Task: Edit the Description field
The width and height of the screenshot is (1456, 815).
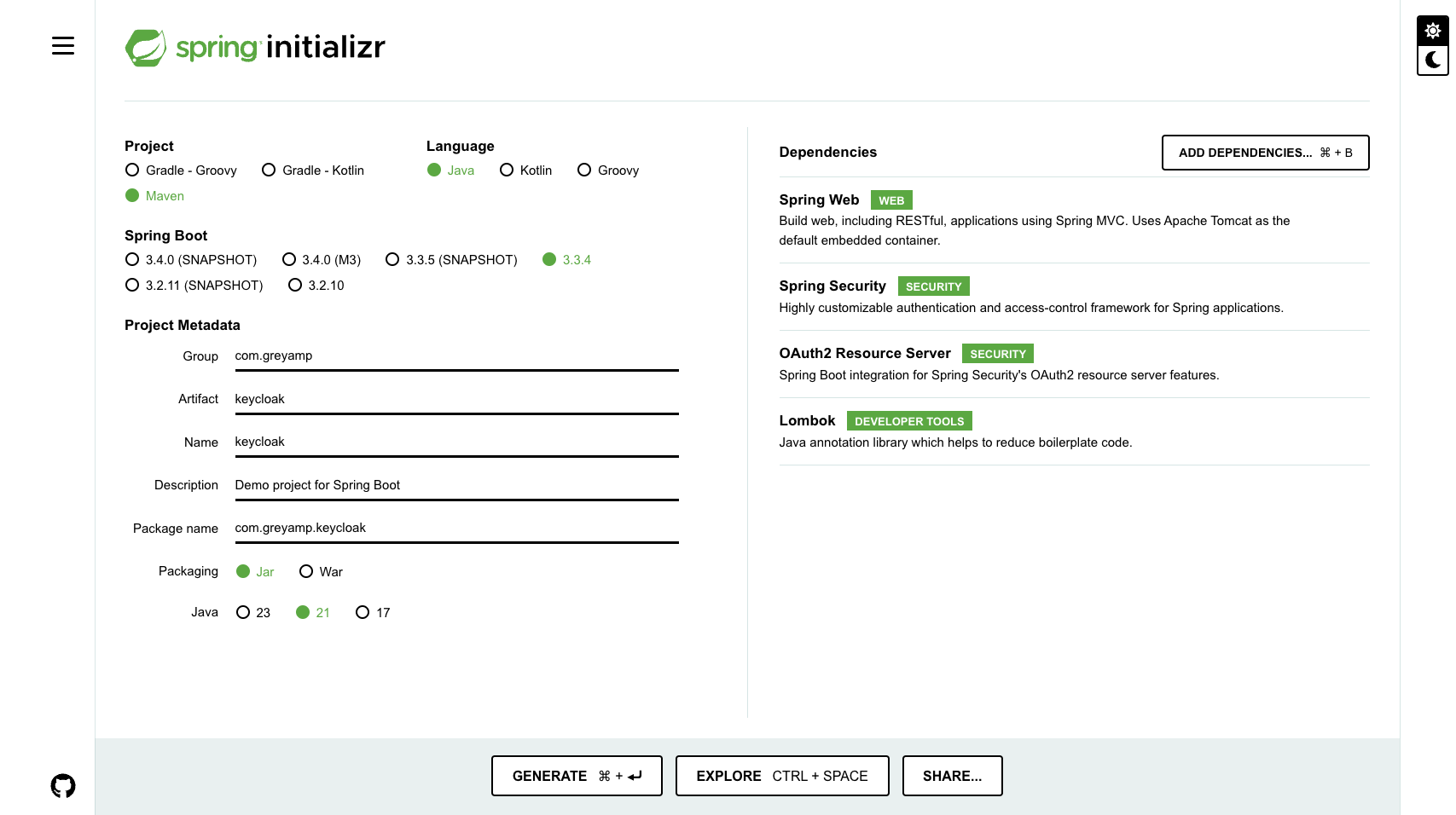Action: tap(457, 485)
